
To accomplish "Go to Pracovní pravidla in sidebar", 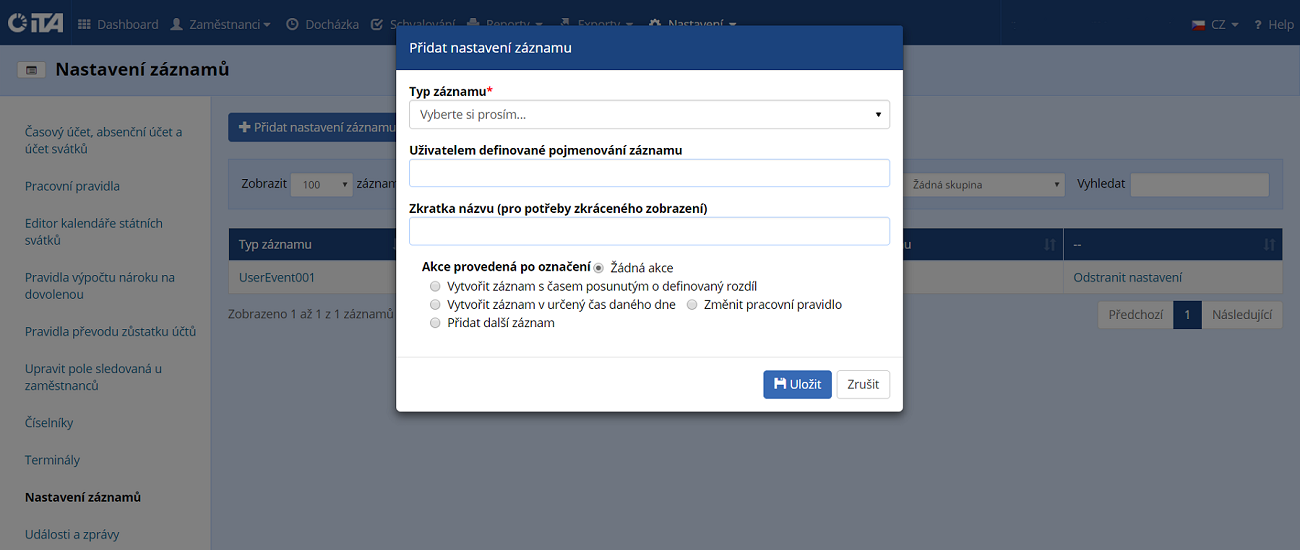I will click(72, 186).
